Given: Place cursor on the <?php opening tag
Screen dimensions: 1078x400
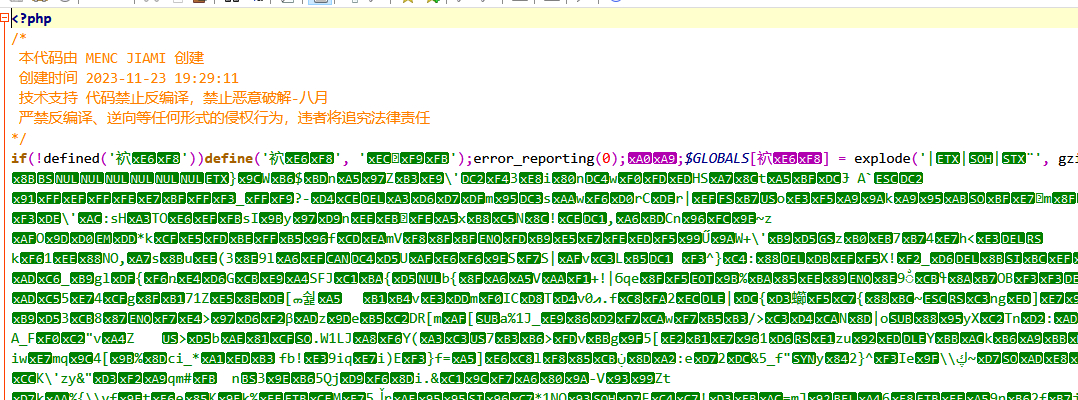Looking at the screenshot, I should coord(32,19).
